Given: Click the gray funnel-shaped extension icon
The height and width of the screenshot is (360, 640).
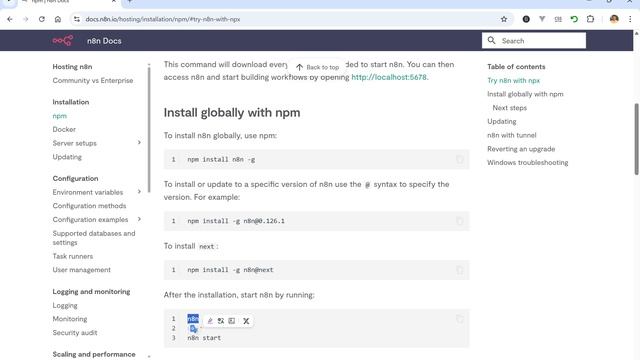Looking at the screenshot, I should click(x=542, y=19).
